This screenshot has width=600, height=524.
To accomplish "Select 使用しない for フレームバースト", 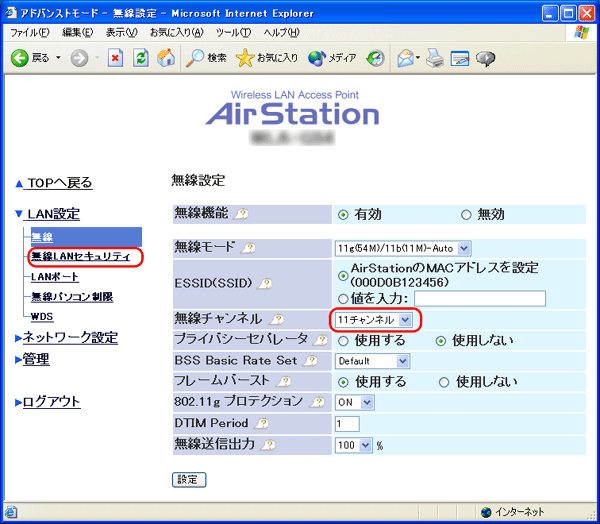I will [x=443, y=382].
